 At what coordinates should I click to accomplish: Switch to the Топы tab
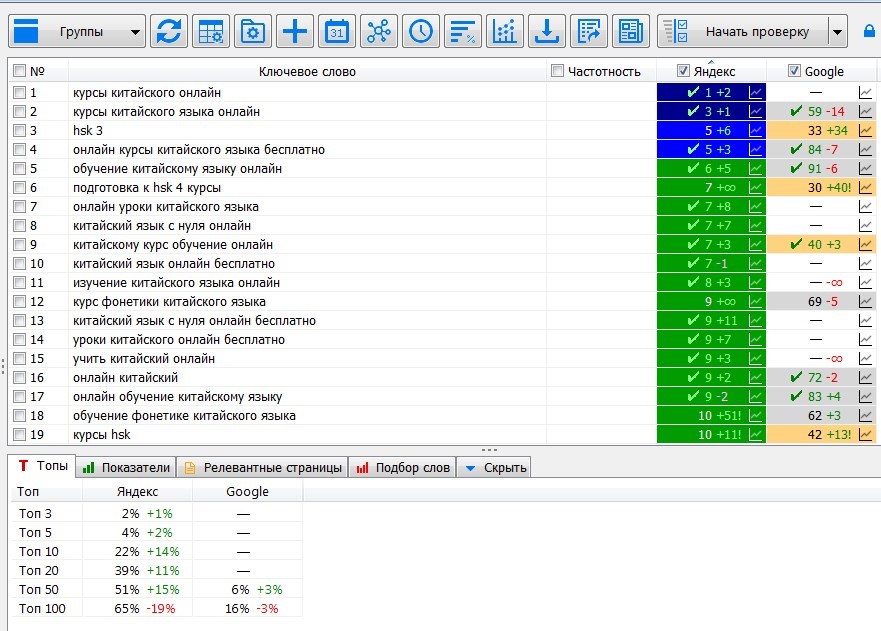[x=43, y=466]
